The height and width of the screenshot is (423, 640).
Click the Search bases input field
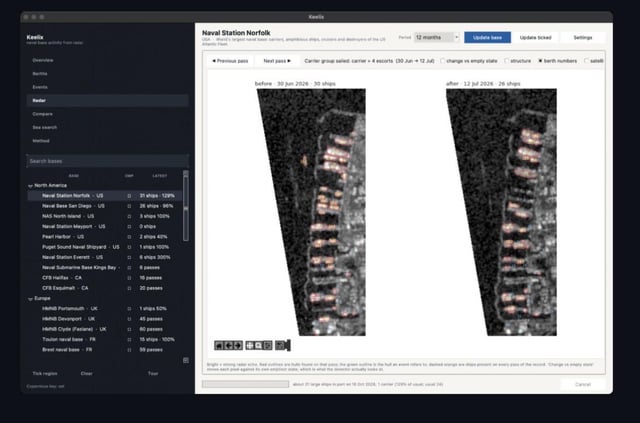click(x=108, y=161)
